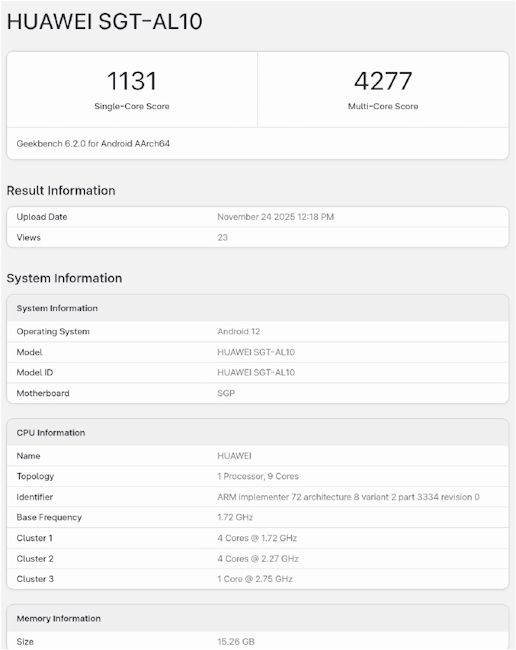The width and height of the screenshot is (516, 650).
Task: Click the Cluster 2 label
Action: (x=35, y=559)
